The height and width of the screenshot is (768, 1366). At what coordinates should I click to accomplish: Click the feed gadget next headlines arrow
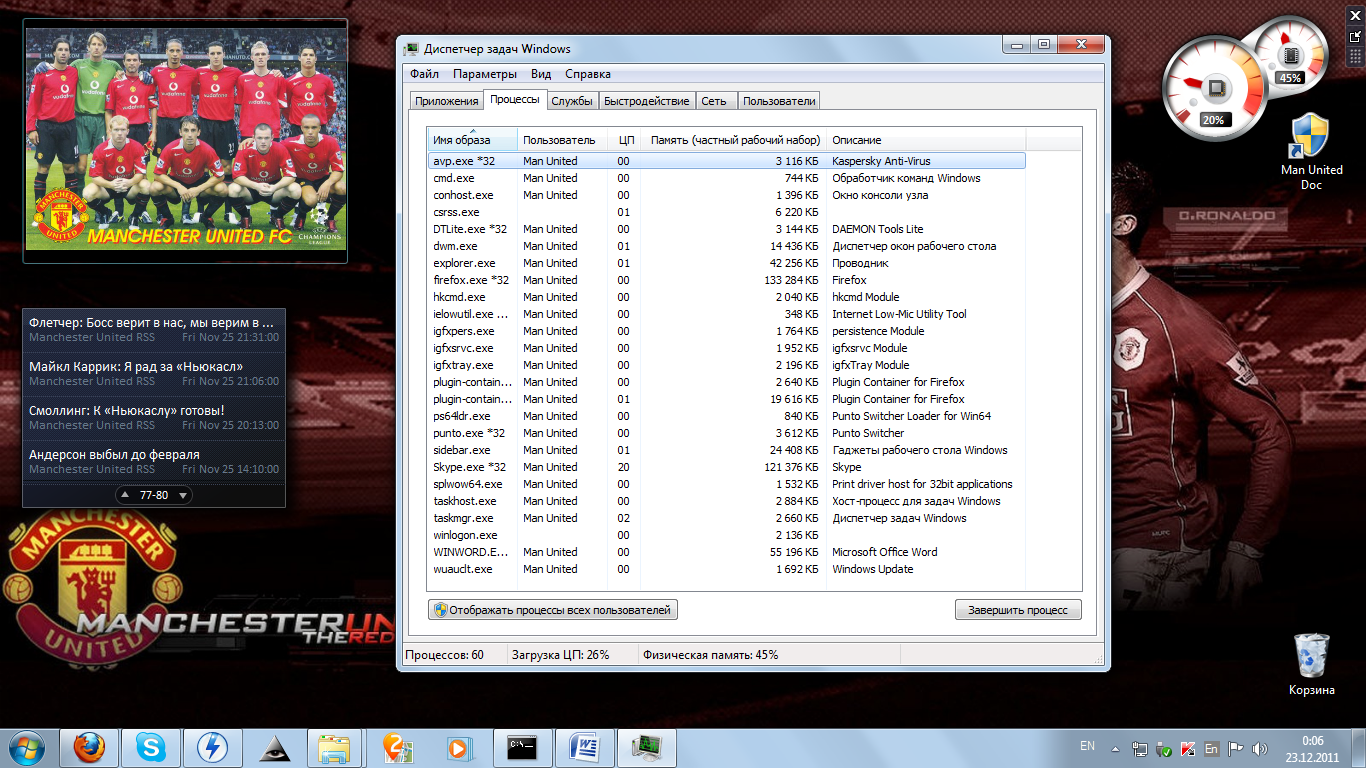(184, 495)
